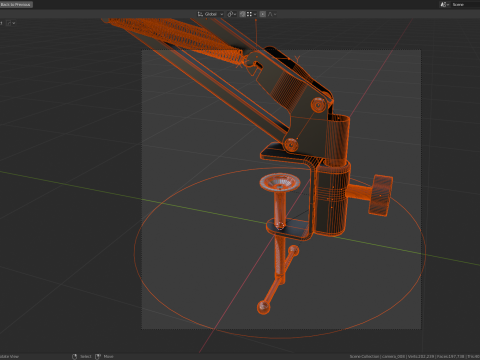Open the snap-to increment options dropdown
The height and width of the screenshot is (360, 480).
[251, 14]
